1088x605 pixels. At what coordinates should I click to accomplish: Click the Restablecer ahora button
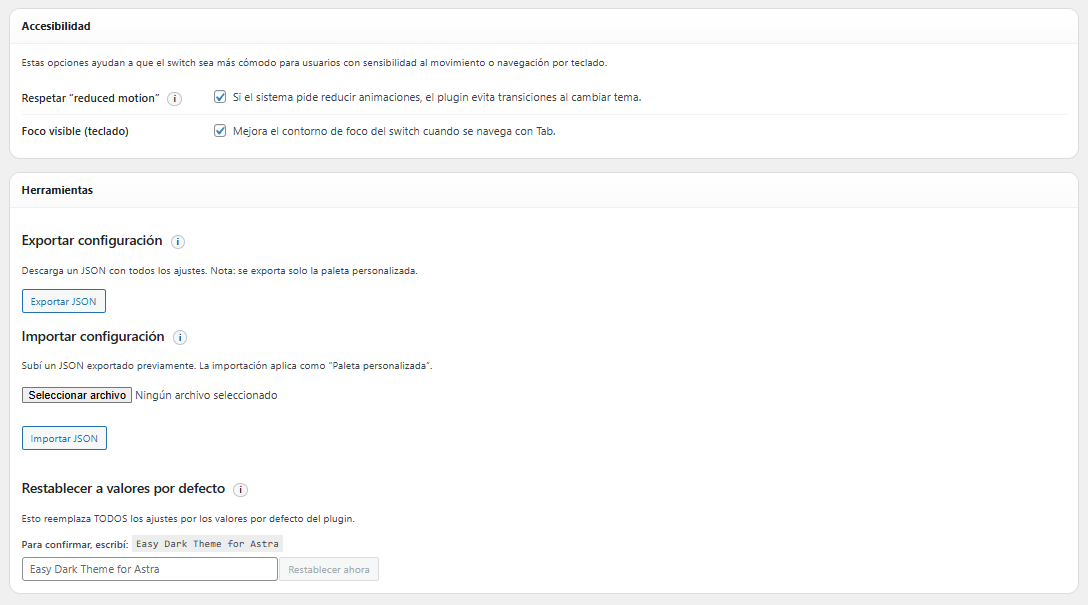329,569
